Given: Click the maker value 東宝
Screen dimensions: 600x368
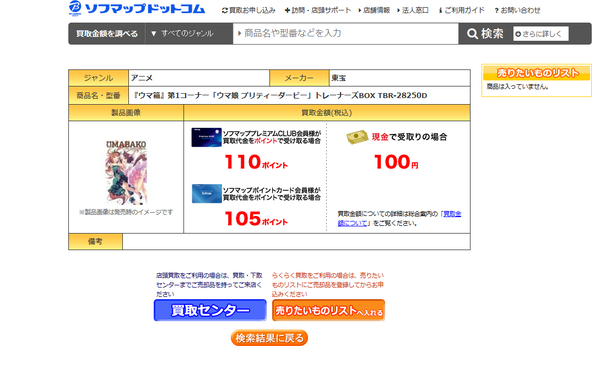Looking at the screenshot, I should (x=339, y=78).
